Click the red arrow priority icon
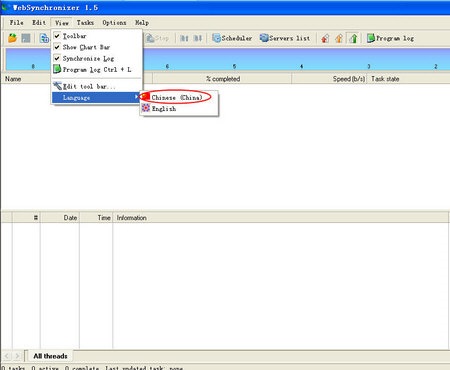The width and height of the screenshot is (450, 370). (325, 38)
